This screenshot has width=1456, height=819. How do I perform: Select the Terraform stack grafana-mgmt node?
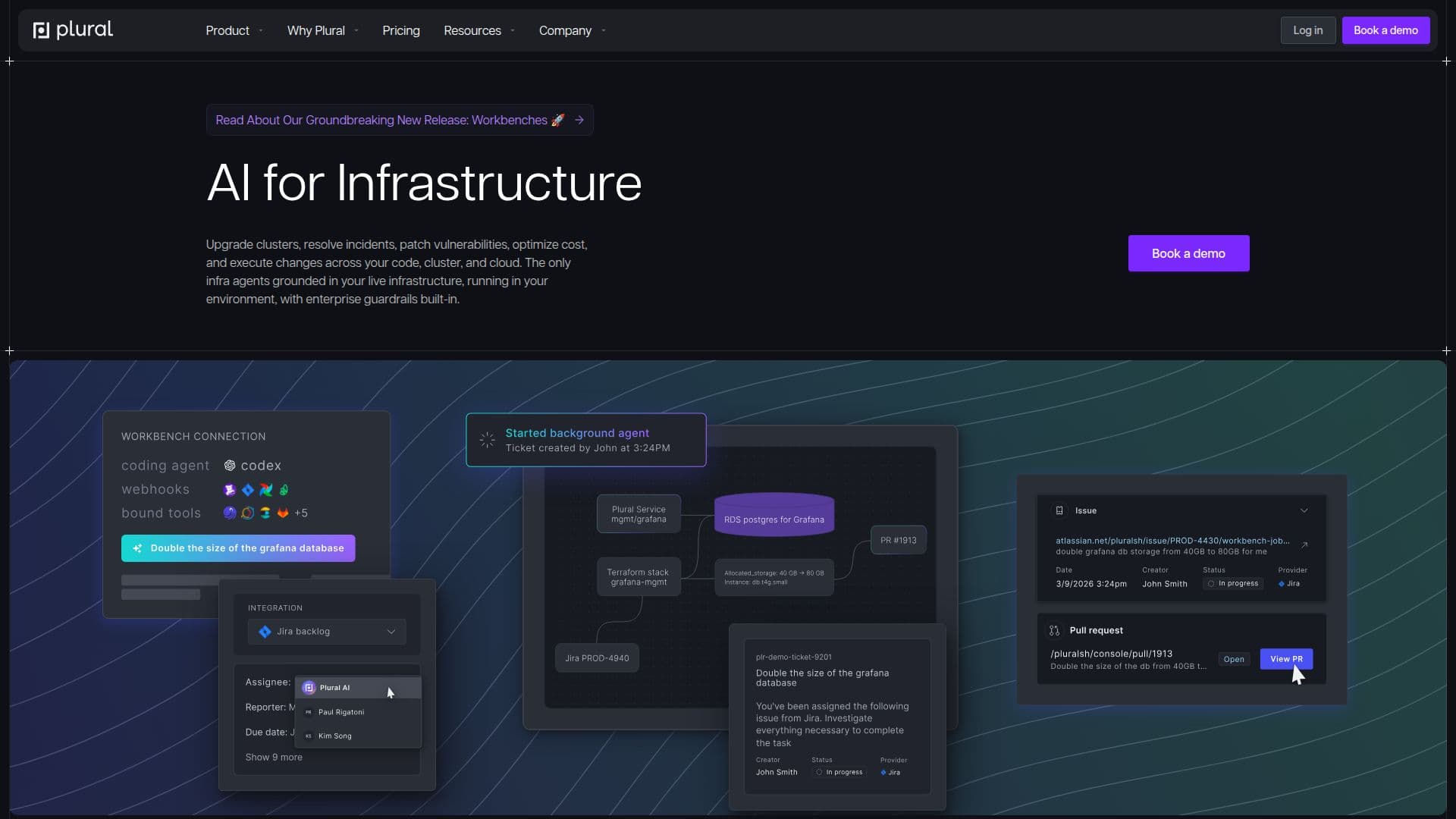pyautogui.click(x=639, y=577)
